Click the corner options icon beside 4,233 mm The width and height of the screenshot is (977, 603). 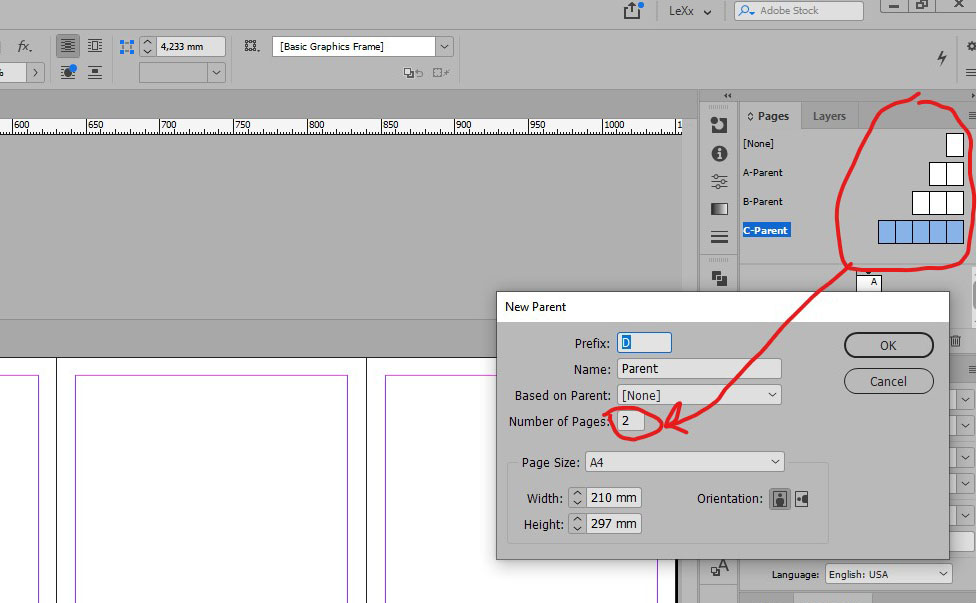coord(127,47)
